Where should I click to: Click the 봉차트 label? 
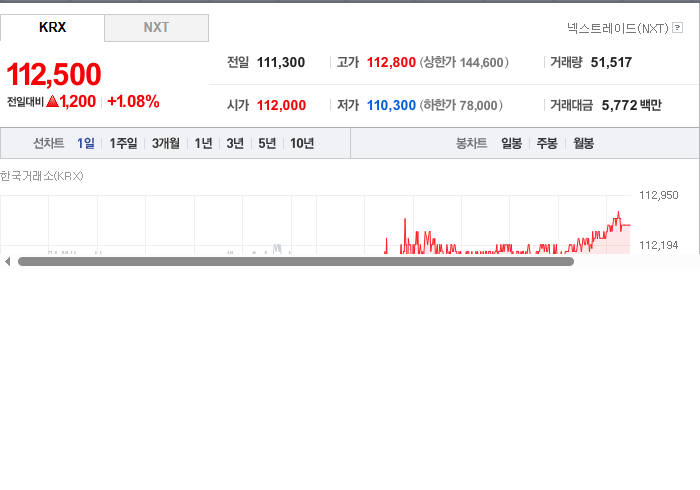471,143
